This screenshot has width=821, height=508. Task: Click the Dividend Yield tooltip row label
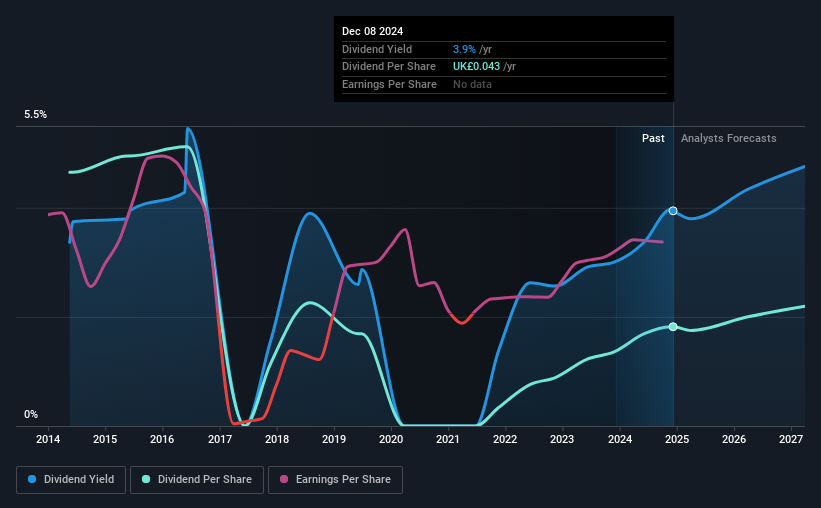coord(377,49)
